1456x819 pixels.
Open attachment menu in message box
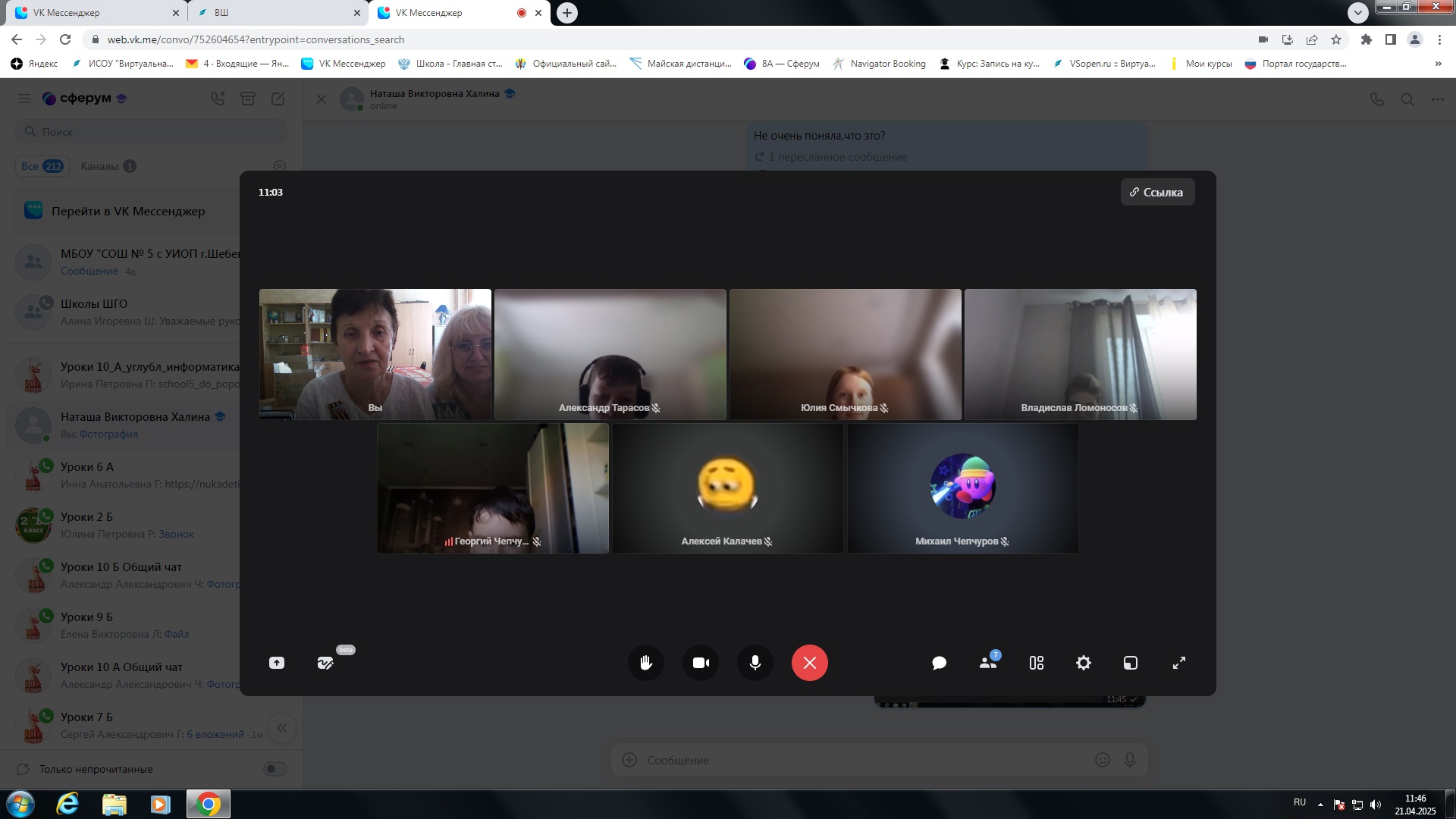(629, 760)
